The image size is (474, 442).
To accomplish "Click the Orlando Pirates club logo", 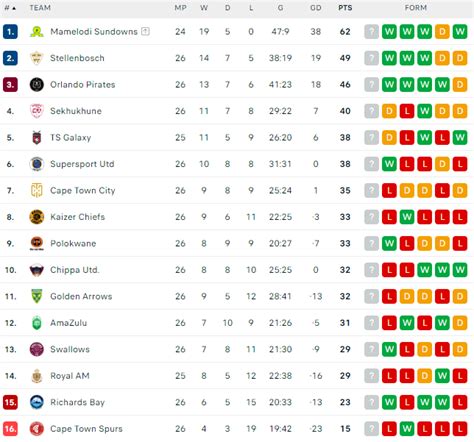I will click(37, 85).
